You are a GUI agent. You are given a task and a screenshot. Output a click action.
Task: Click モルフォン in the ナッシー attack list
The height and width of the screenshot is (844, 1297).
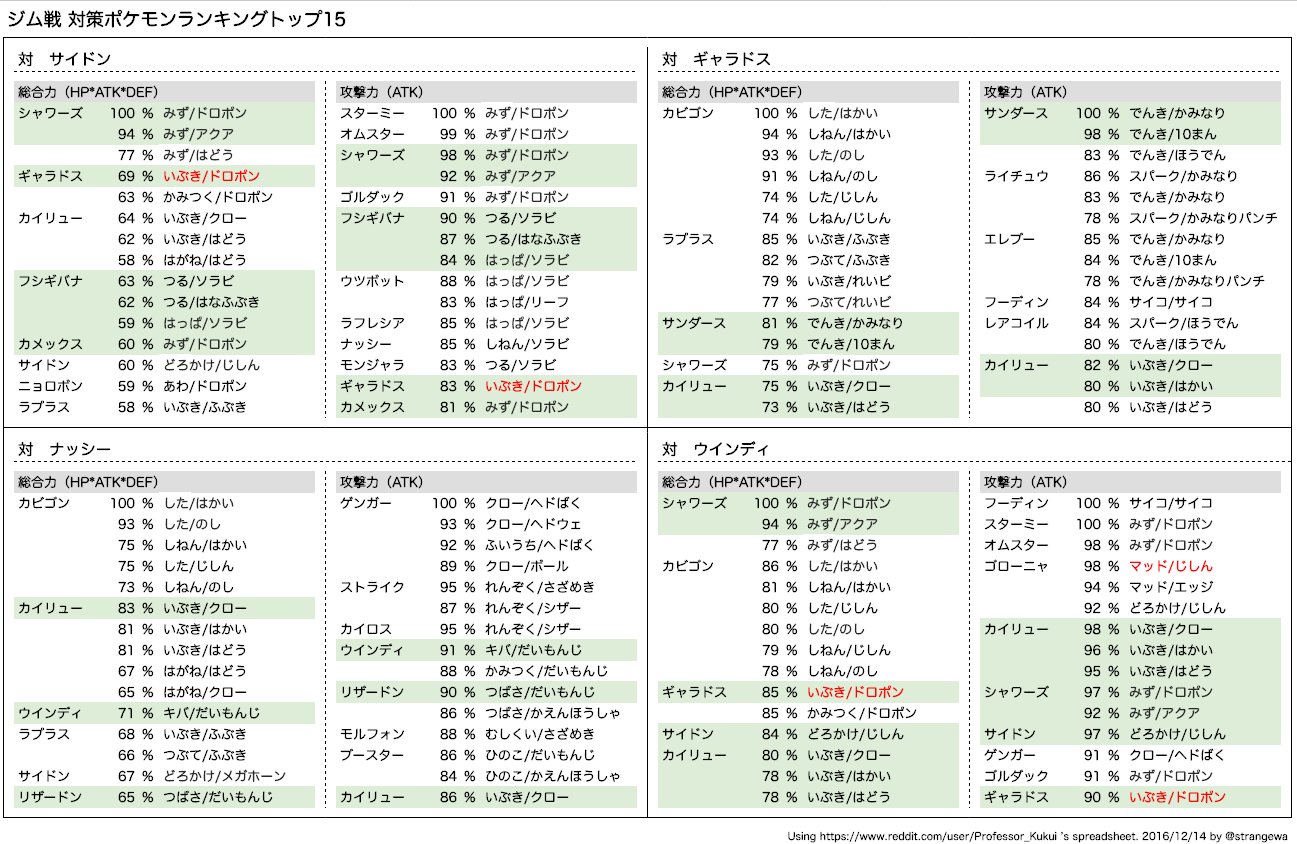coord(372,734)
